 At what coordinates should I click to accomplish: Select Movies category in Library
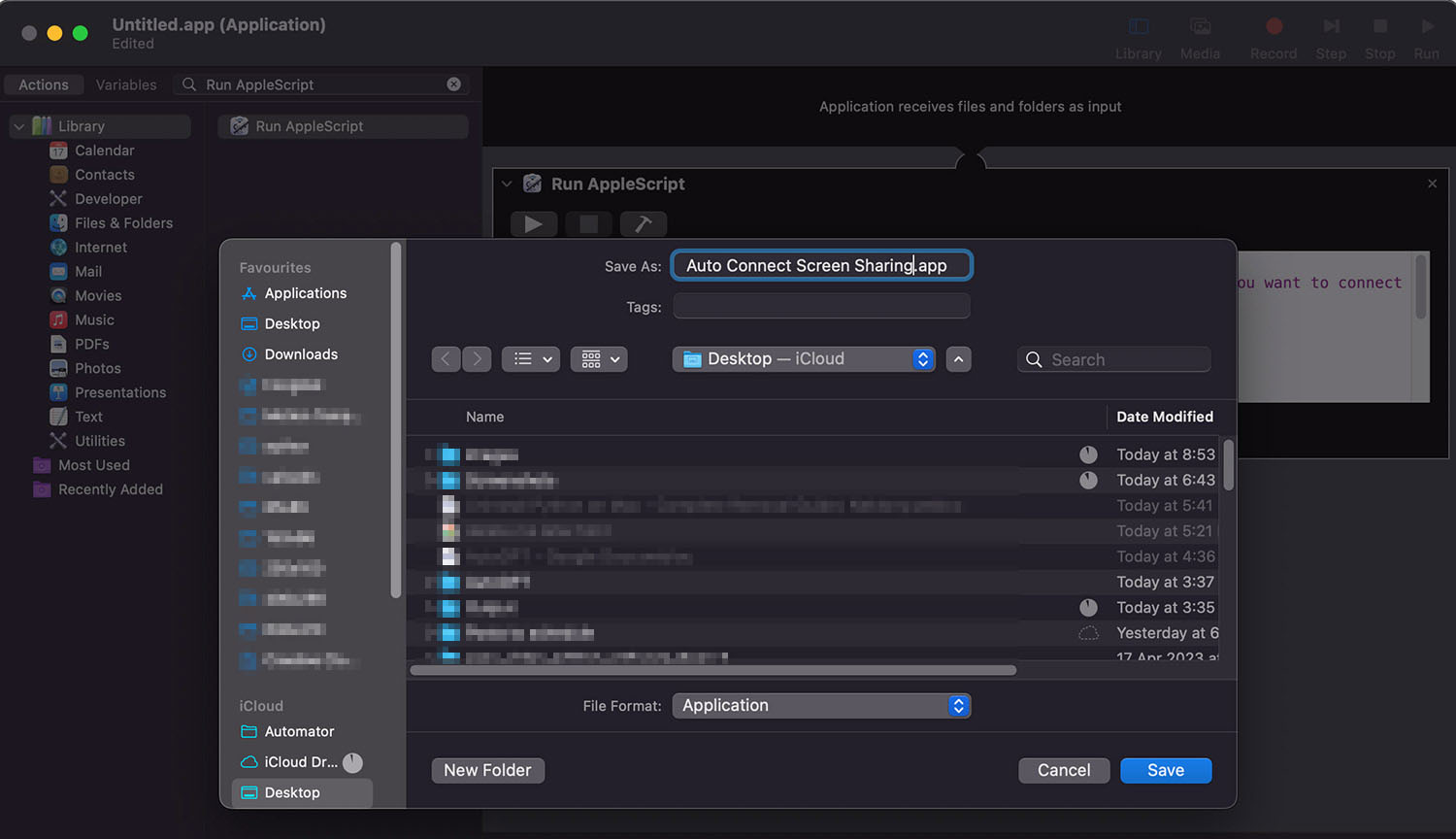tap(98, 296)
